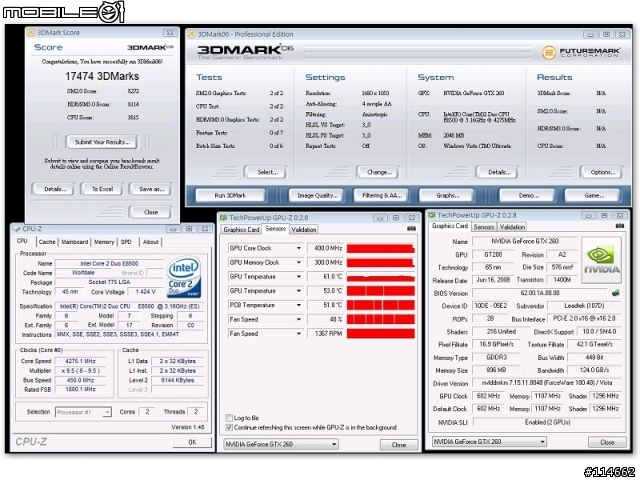Open the Fan Speed percent dropdown
Viewport: 640px width, 480px height.
pyautogui.click(x=298, y=320)
